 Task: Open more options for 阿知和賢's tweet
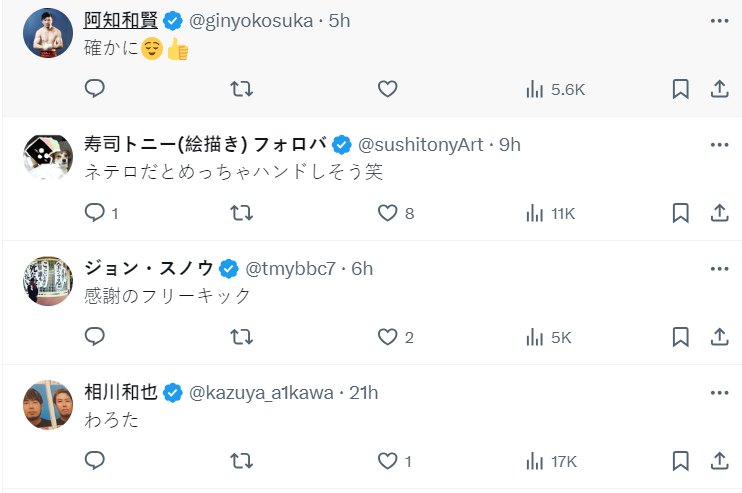(x=718, y=21)
